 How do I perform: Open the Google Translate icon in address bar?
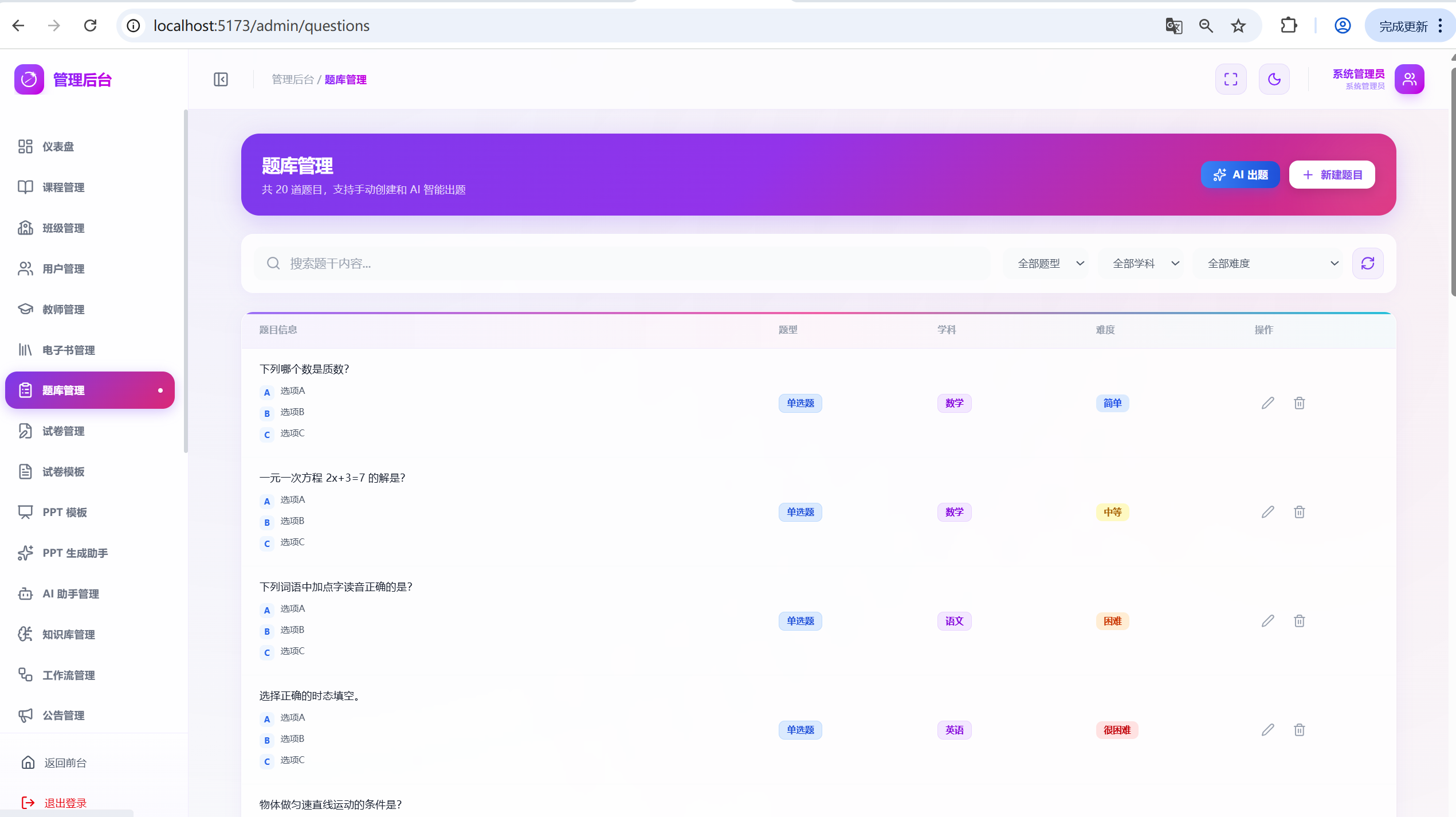1174,26
